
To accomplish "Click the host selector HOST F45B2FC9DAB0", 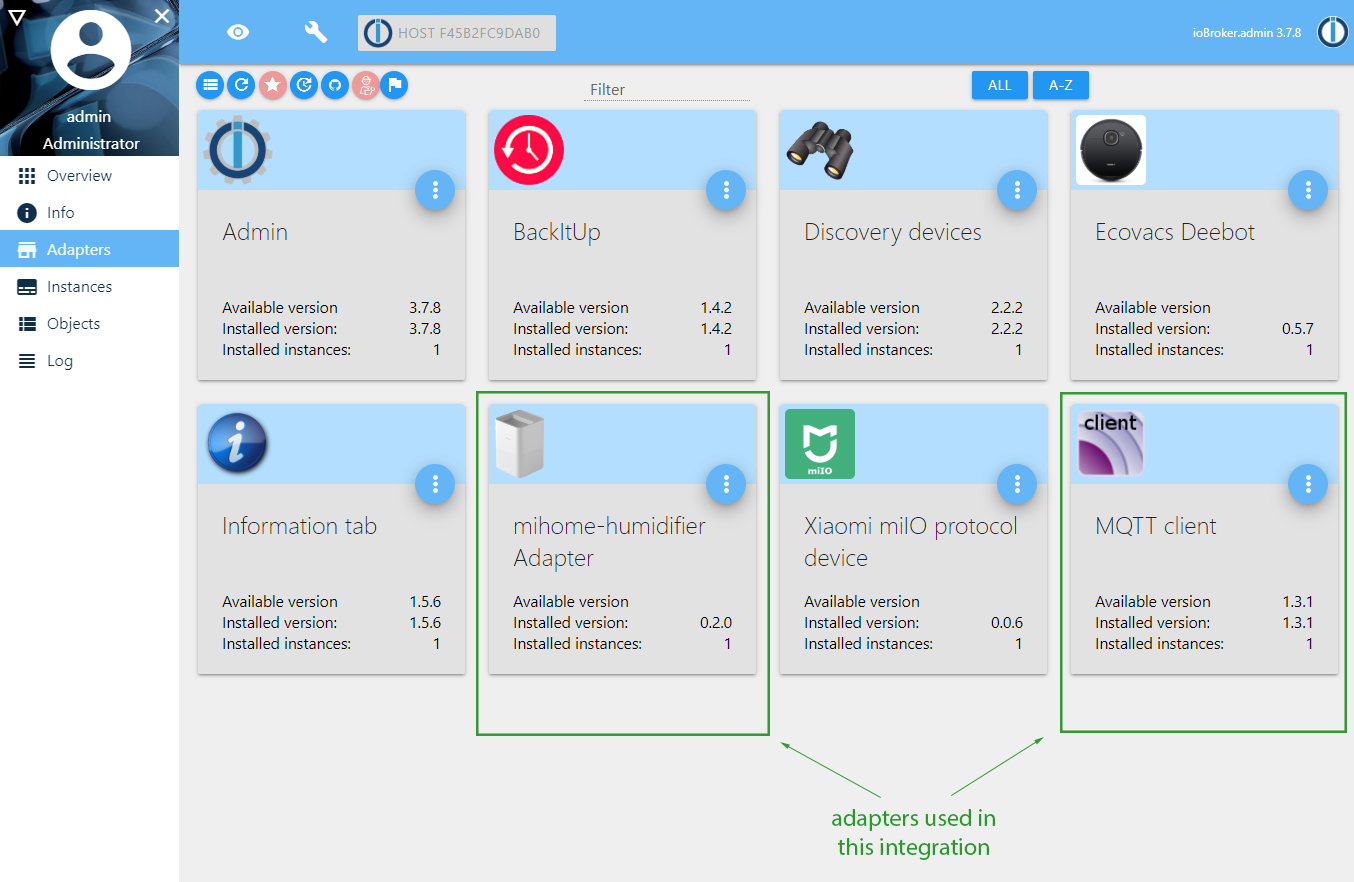I will click(457, 33).
